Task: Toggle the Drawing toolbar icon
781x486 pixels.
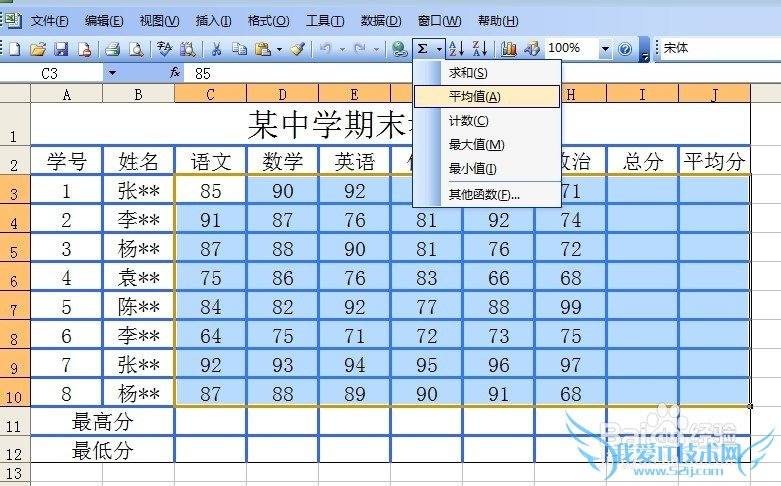Action: [531, 49]
